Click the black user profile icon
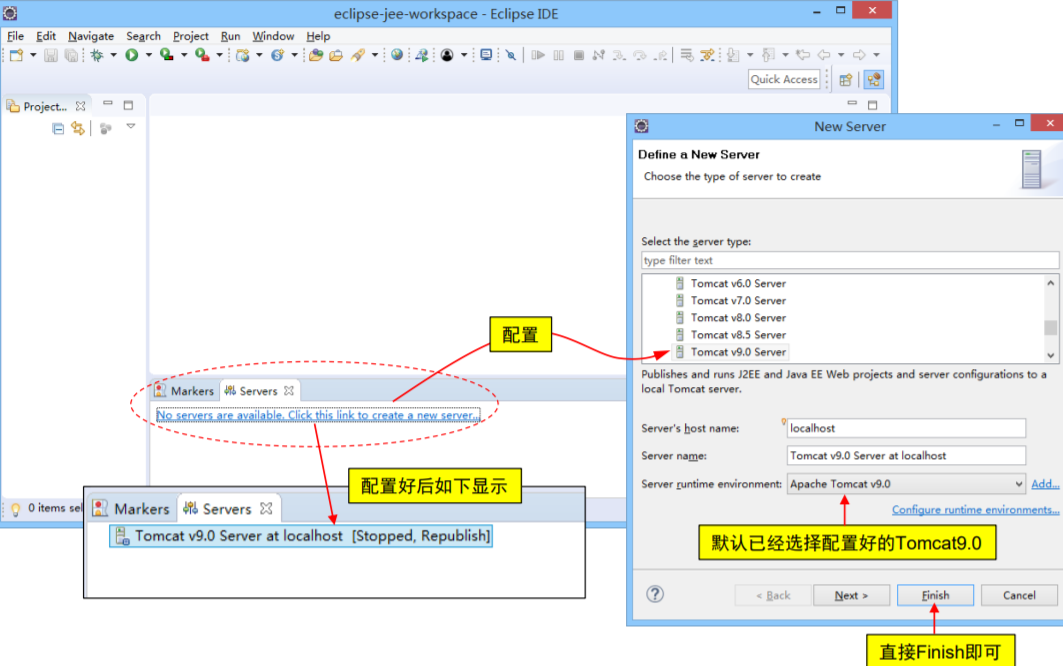 [x=447, y=56]
